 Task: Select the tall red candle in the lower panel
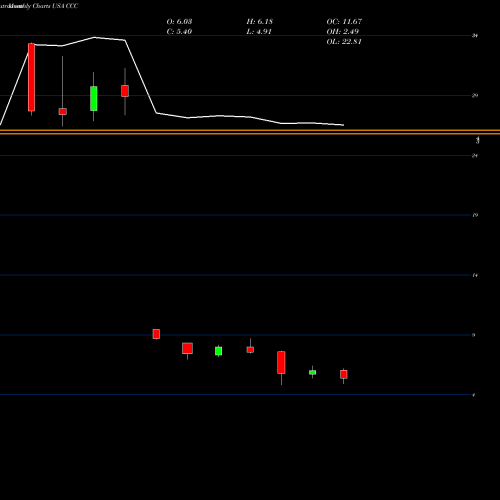tap(281, 362)
